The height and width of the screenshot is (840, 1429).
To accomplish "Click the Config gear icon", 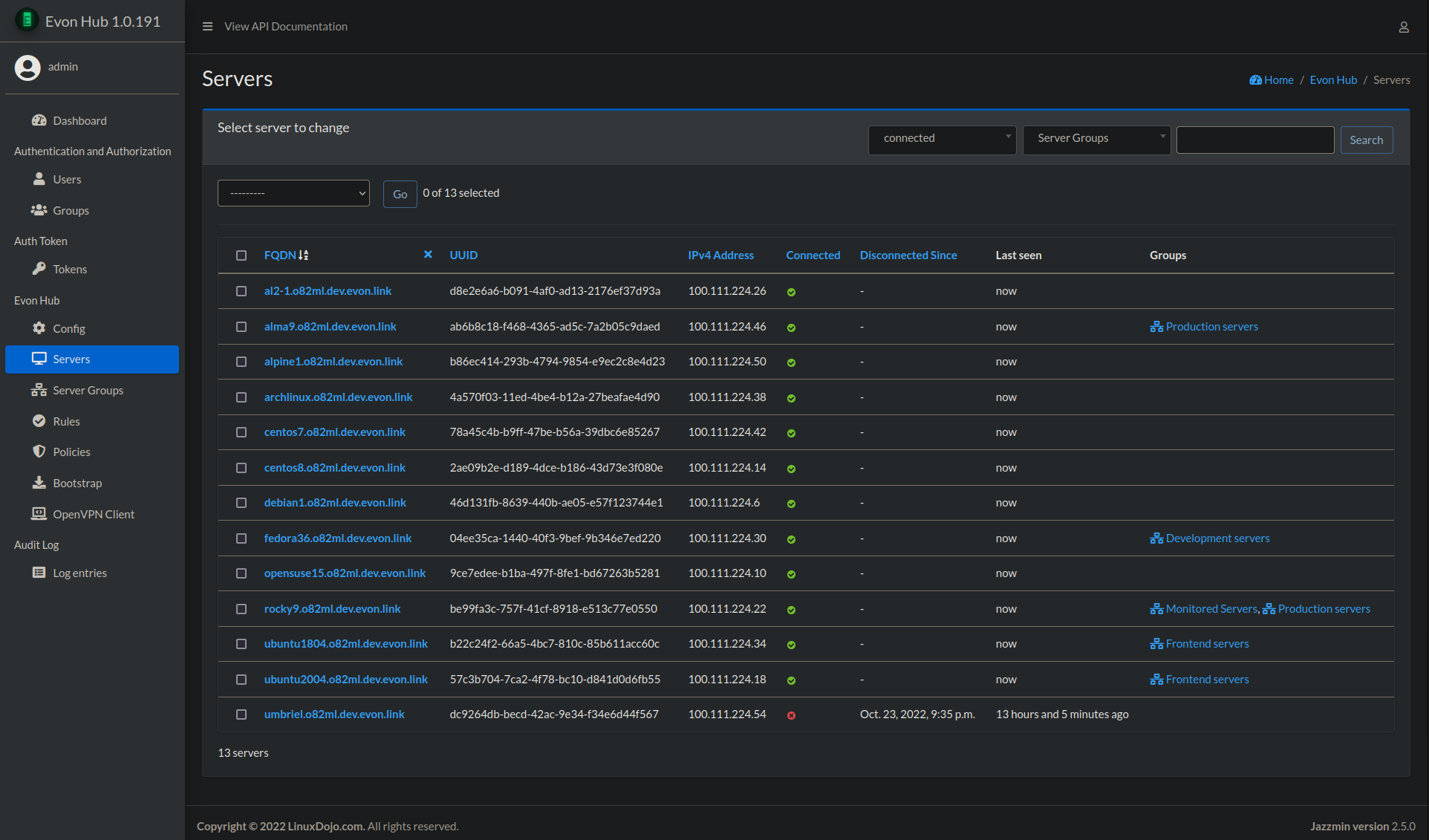I will (x=39, y=328).
